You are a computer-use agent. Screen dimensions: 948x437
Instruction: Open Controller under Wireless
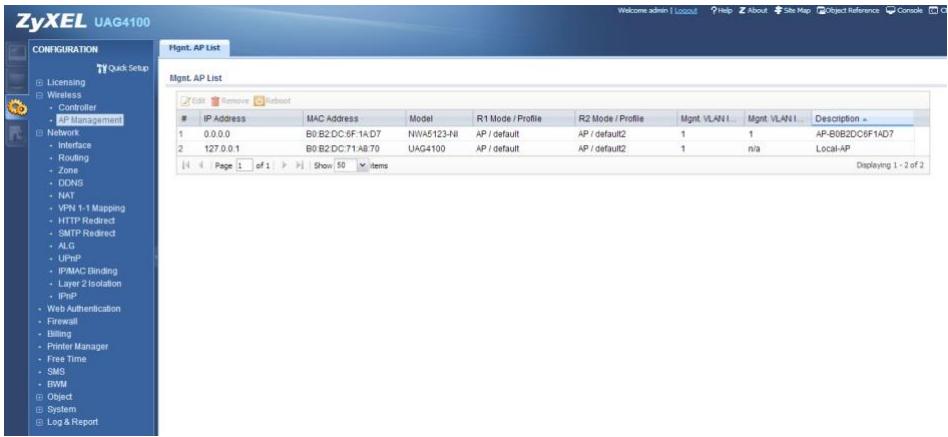pyautogui.click(x=77, y=108)
